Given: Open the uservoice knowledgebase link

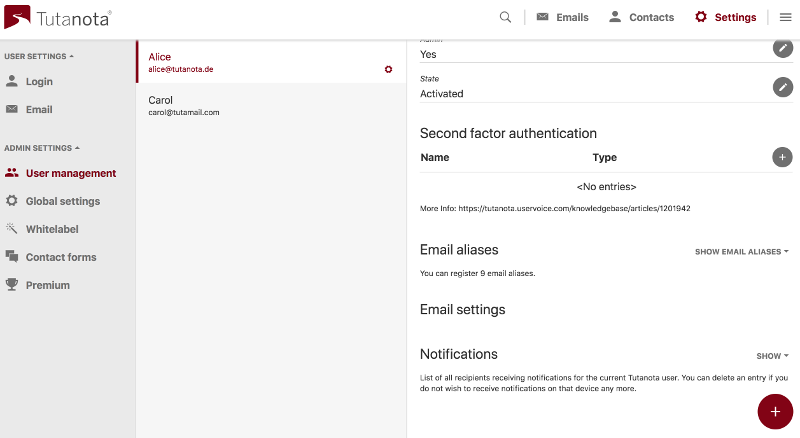Looking at the screenshot, I should [x=574, y=208].
